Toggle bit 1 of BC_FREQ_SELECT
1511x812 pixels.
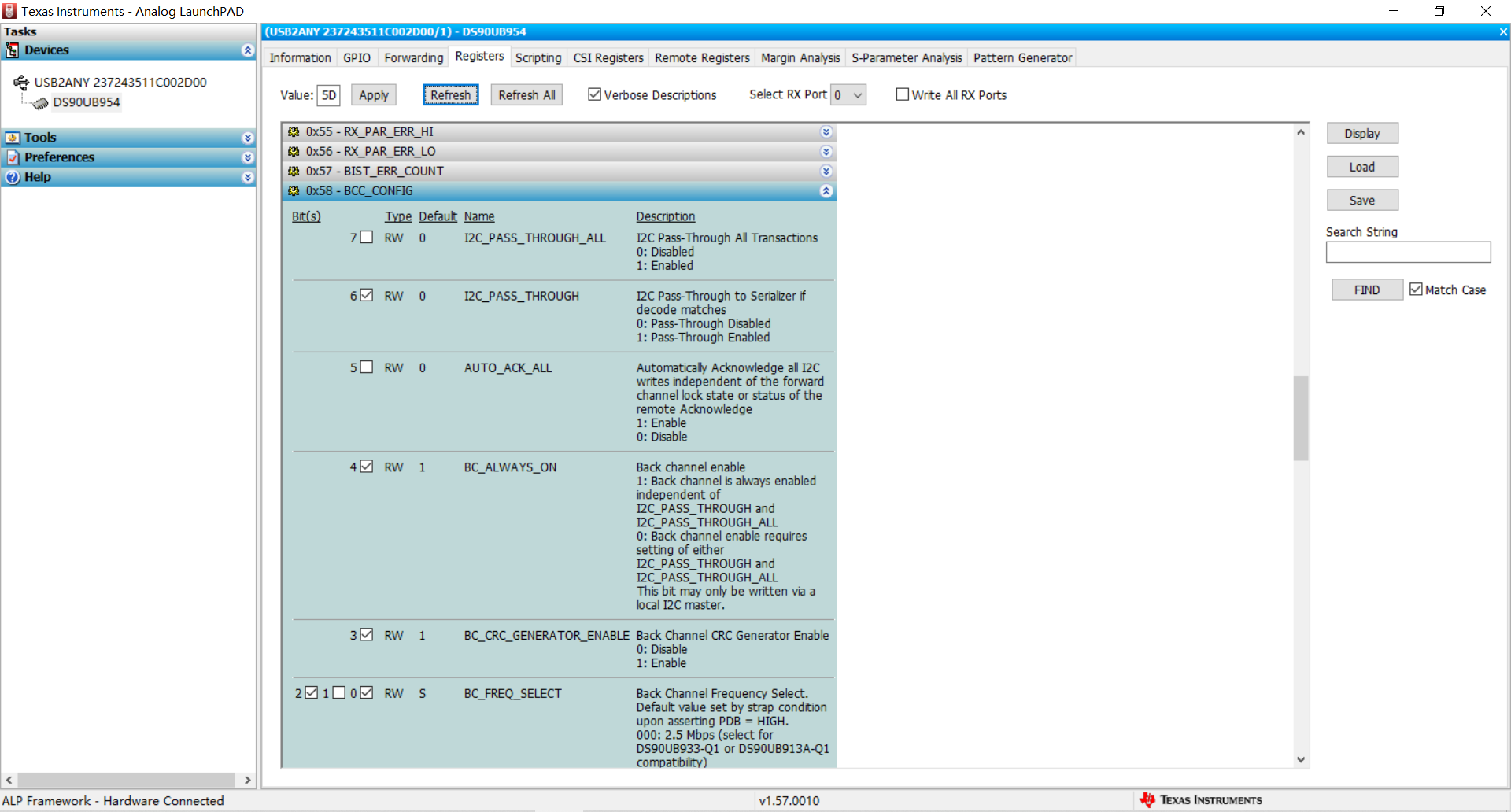click(x=339, y=692)
